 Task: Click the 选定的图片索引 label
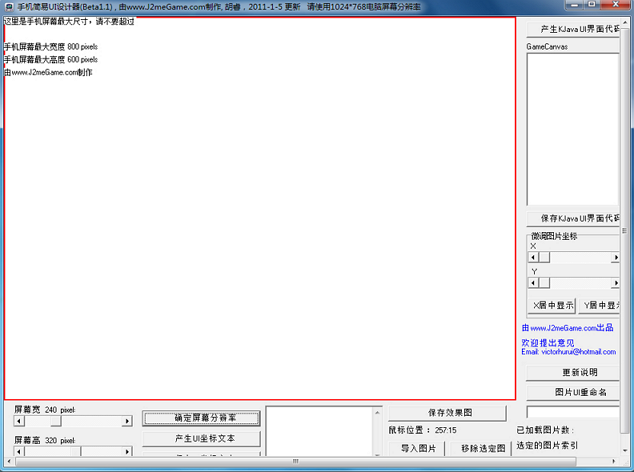click(547, 445)
